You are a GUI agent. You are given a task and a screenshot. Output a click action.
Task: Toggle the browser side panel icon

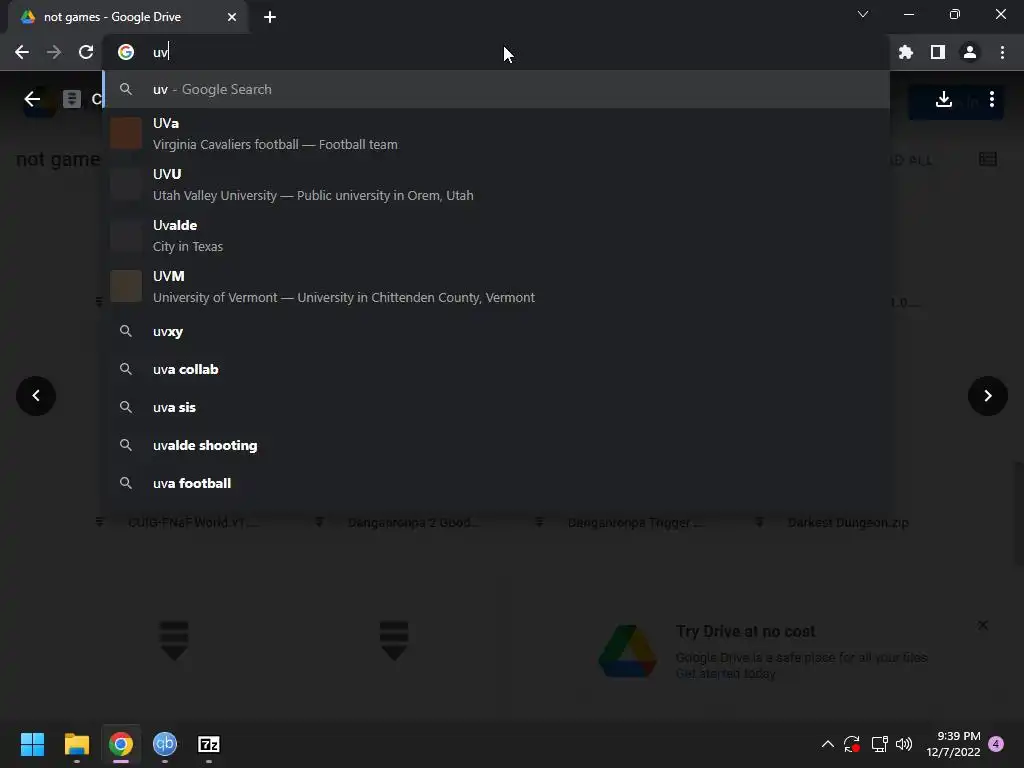(x=938, y=52)
